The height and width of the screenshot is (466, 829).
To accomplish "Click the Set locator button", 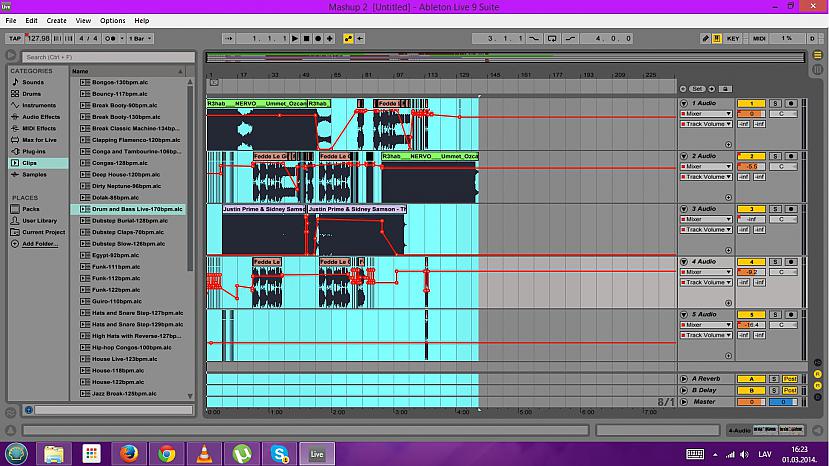I will click(x=697, y=89).
